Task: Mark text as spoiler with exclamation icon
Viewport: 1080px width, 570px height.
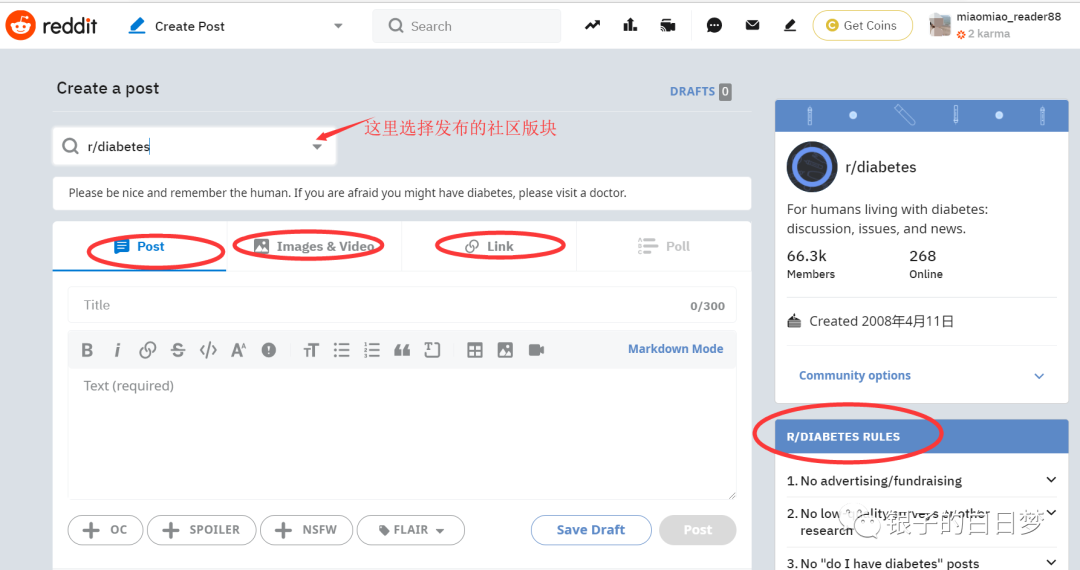Action: point(269,350)
